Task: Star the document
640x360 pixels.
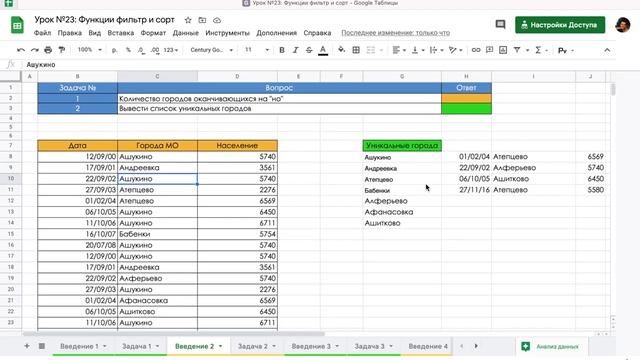Action: [188, 20]
